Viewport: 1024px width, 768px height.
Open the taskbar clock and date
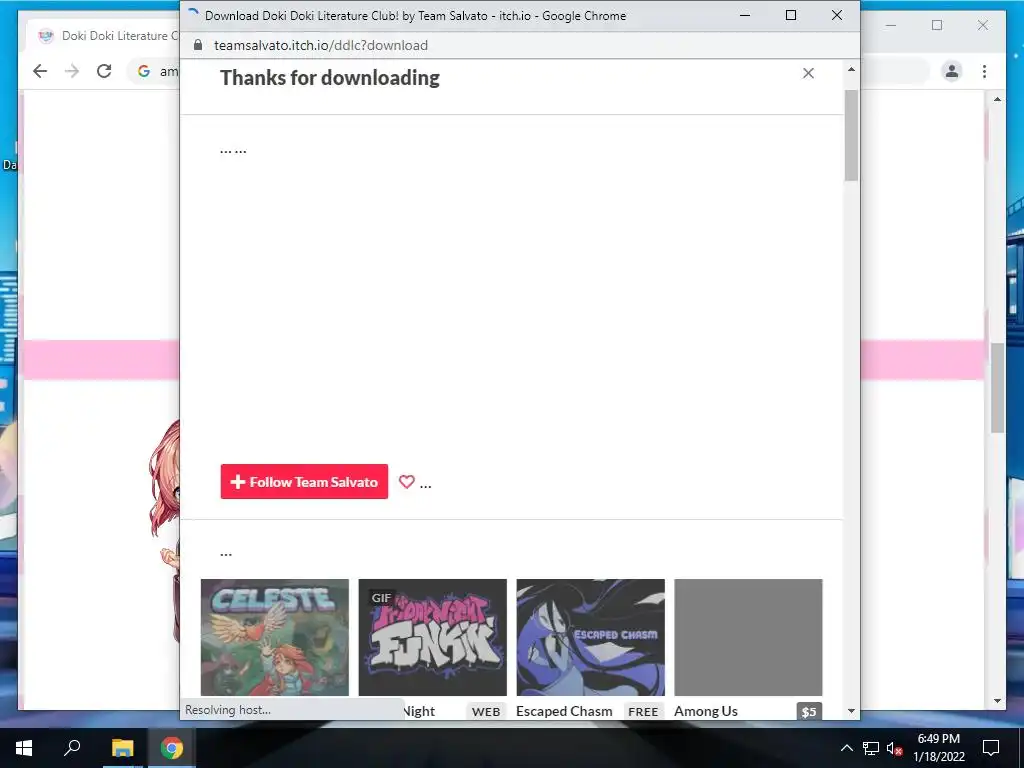click(x=939, y=748)
